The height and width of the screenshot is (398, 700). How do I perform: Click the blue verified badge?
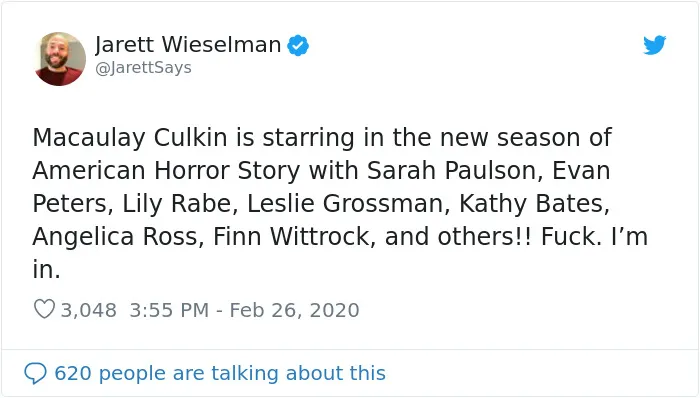point(298,45)
